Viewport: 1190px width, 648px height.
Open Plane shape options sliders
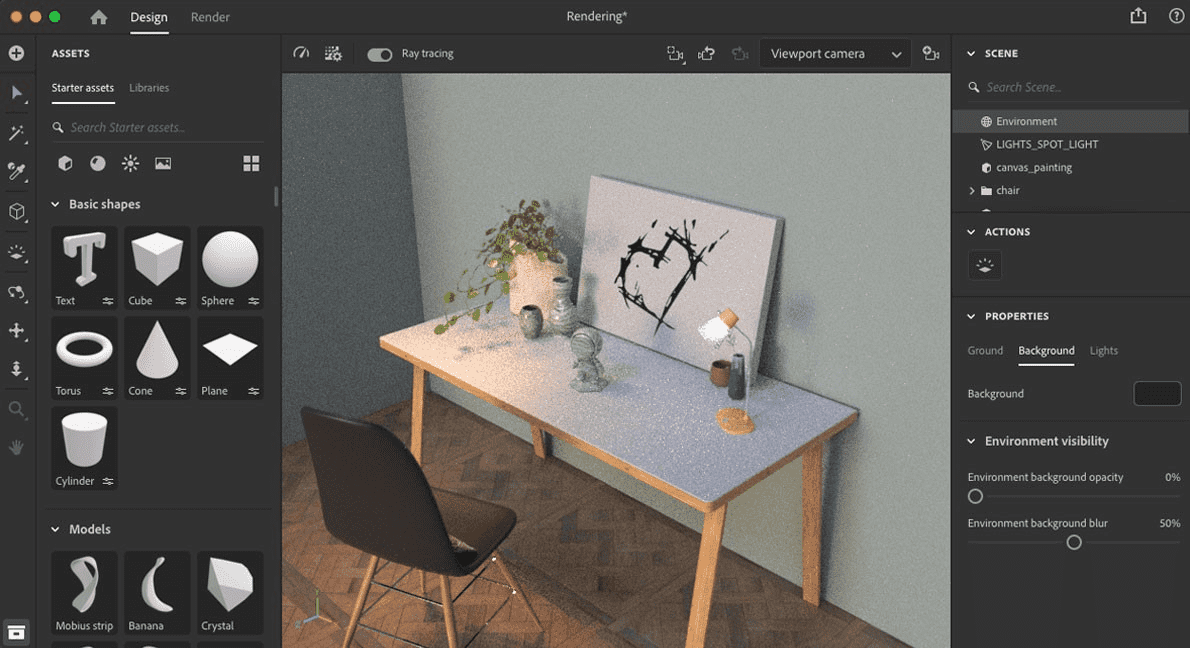(x=253, y=392)
